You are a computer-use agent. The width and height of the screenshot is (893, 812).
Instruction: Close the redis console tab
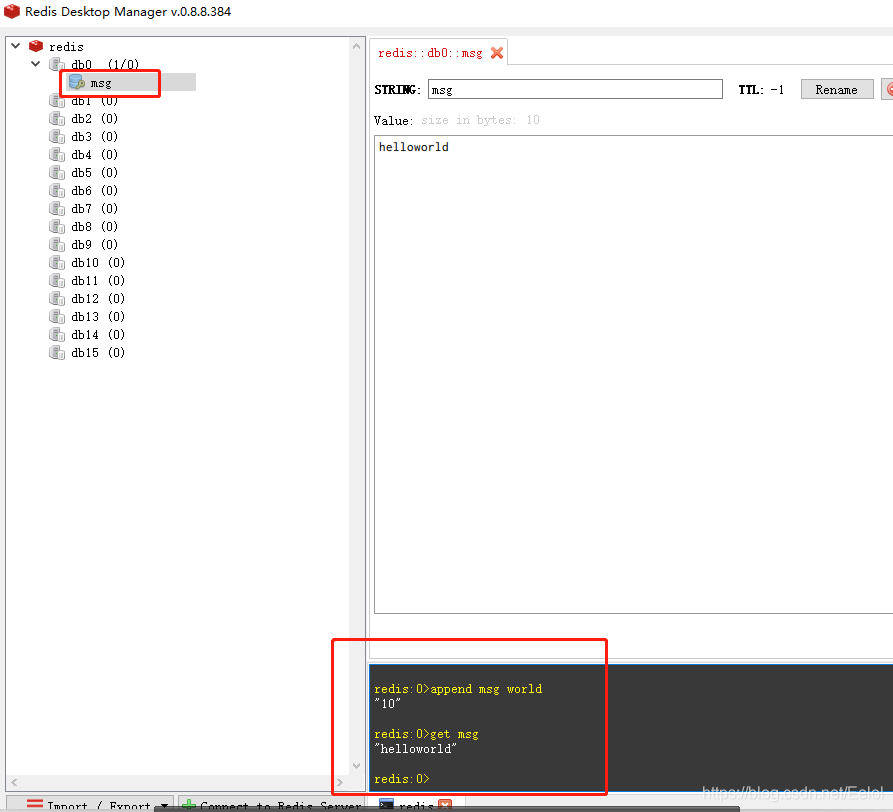point(445,805)
